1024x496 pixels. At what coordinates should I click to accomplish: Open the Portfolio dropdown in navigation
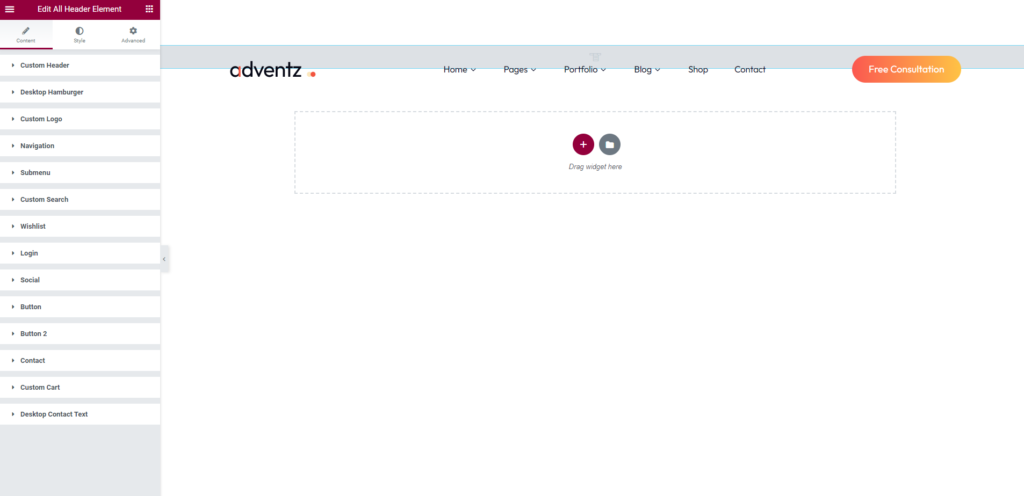pos(585,70)
